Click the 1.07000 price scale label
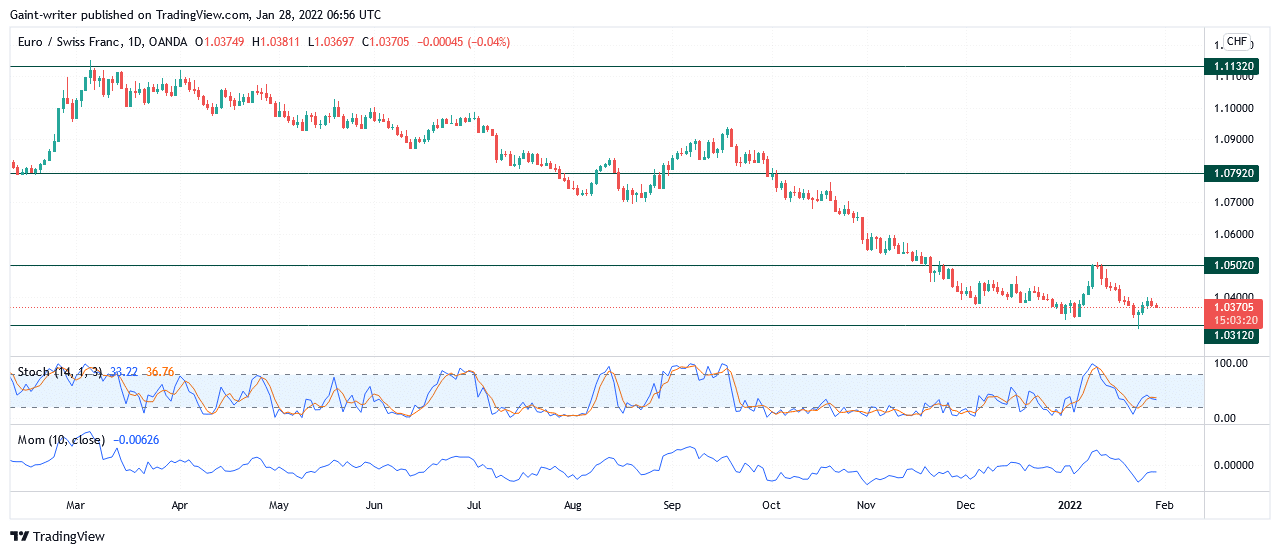 tap(1235, 202)
